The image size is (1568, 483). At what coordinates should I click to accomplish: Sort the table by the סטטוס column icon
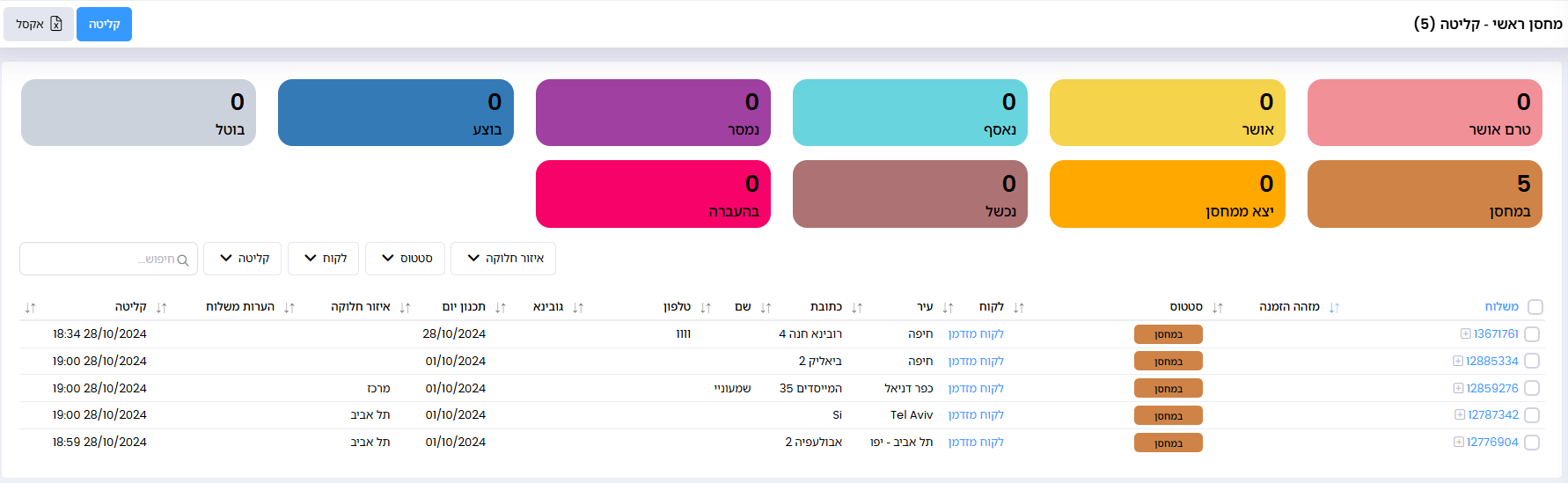pos(1218,308)
